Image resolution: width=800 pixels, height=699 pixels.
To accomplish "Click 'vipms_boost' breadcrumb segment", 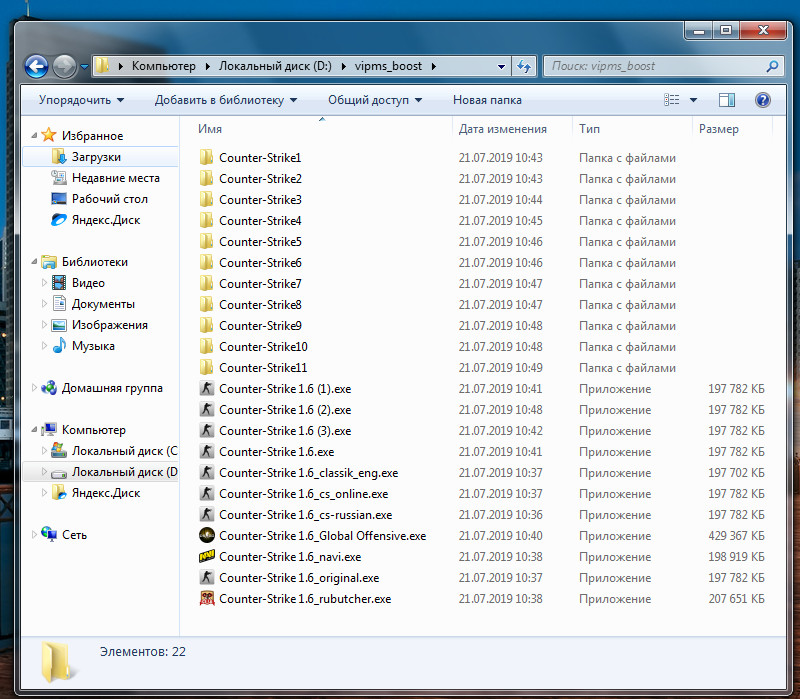I will tap(388, 66).
